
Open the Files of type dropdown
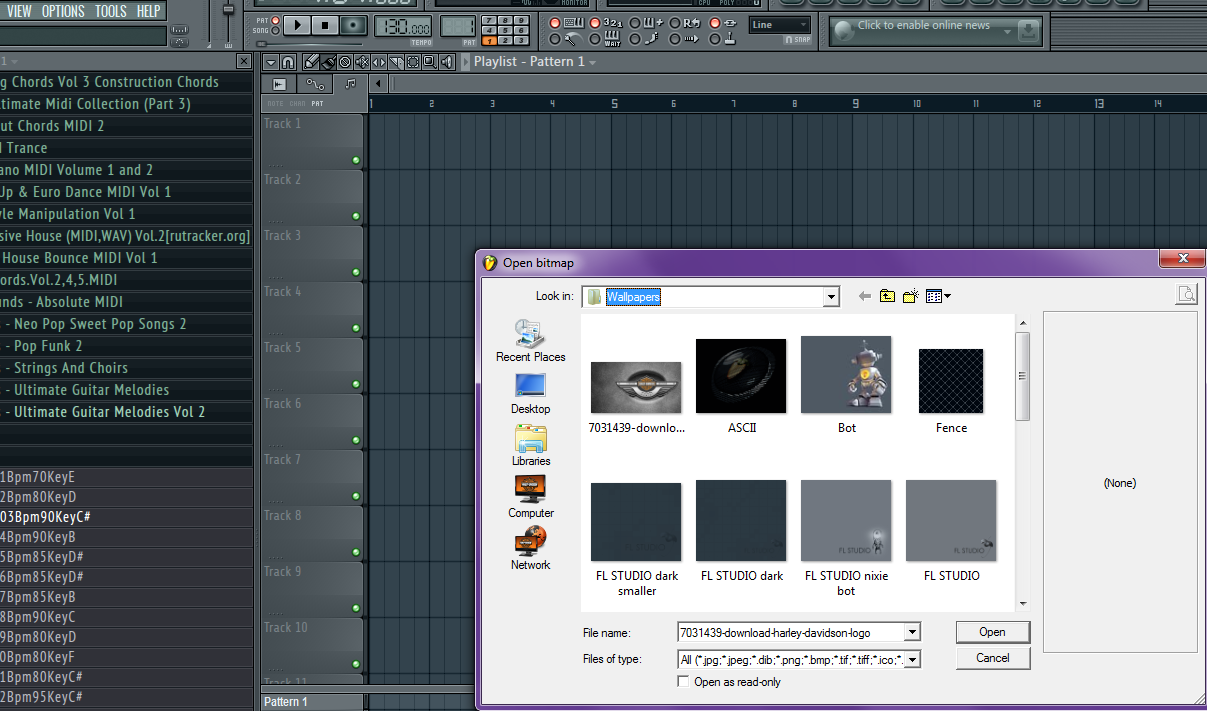pyautogui.click(x=911, y=659)
